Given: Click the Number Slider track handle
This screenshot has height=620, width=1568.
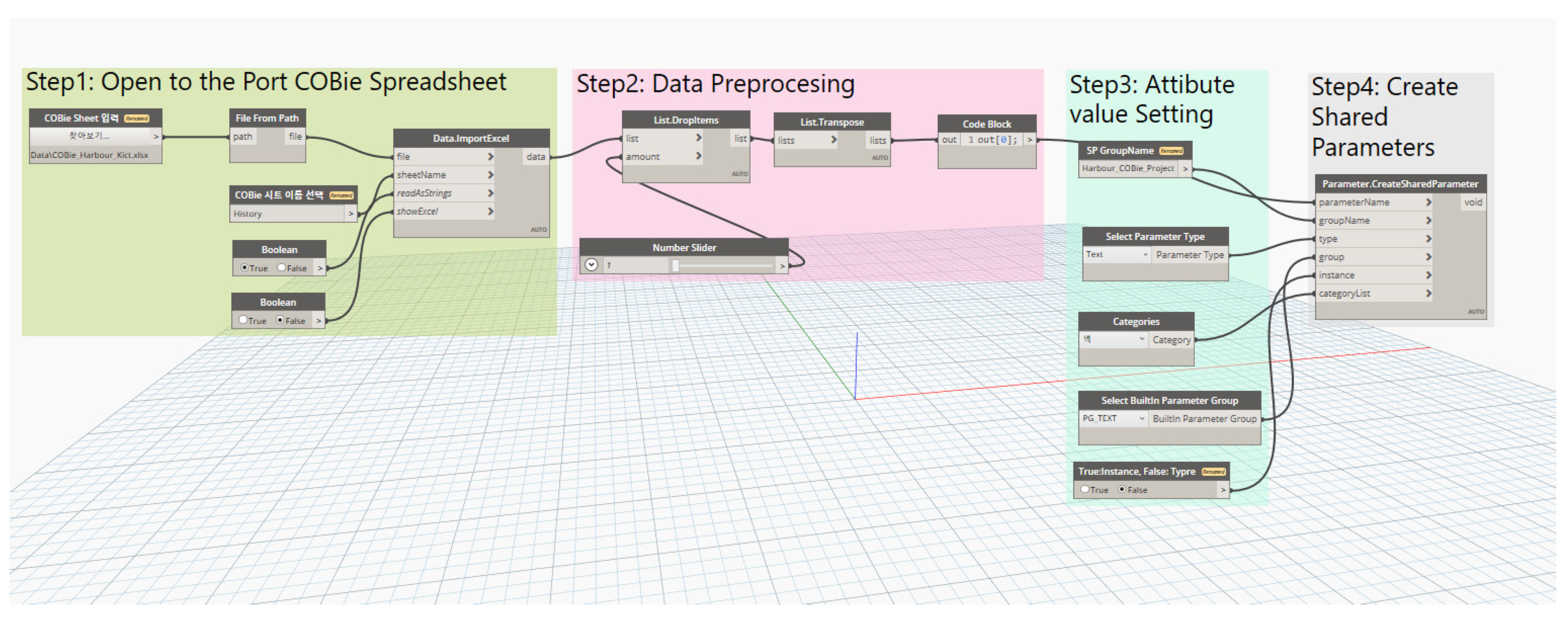Looking at the screenshot, I should coord(675,265).
